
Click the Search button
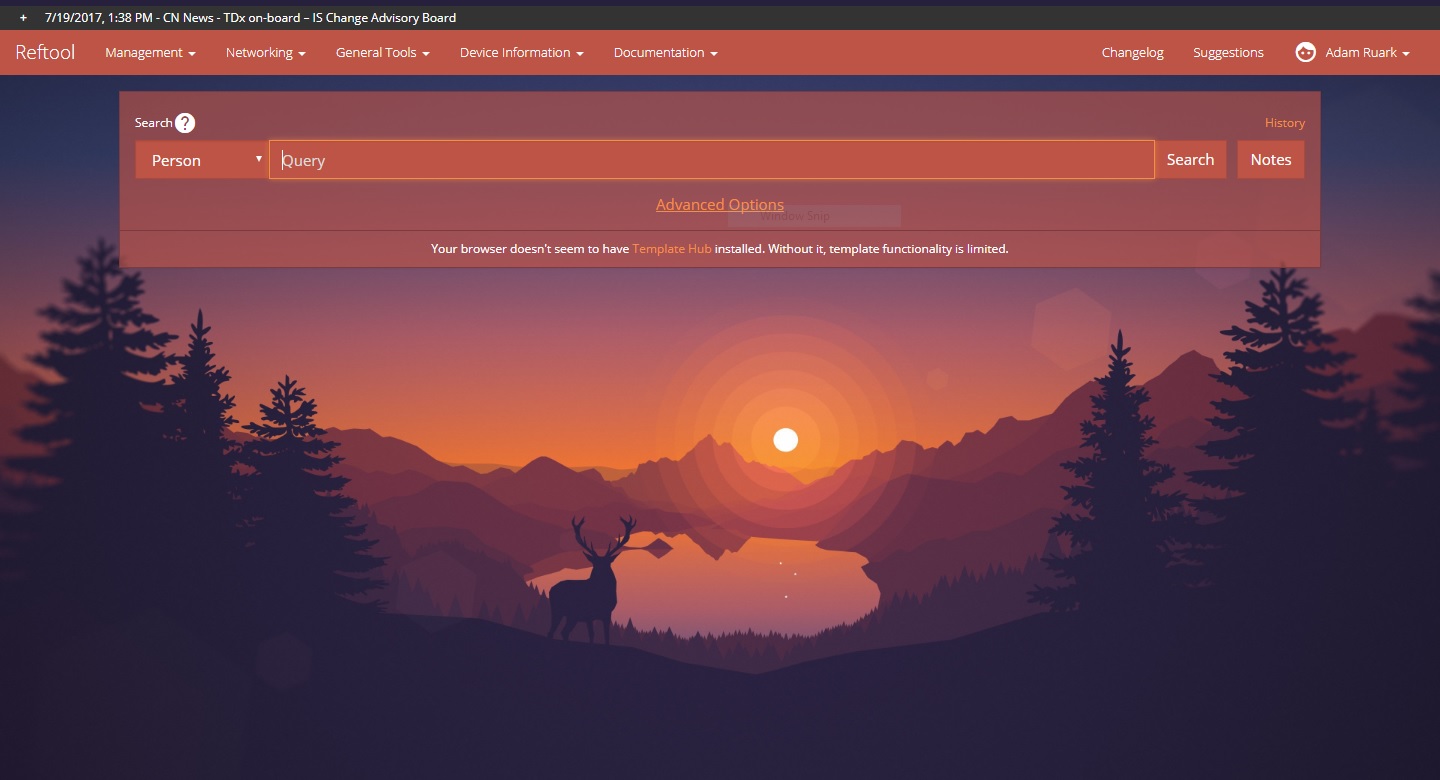1190,160
